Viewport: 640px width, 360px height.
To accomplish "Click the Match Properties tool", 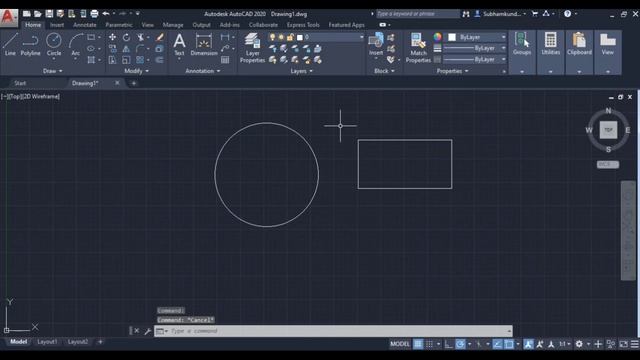I will [418, 48].
